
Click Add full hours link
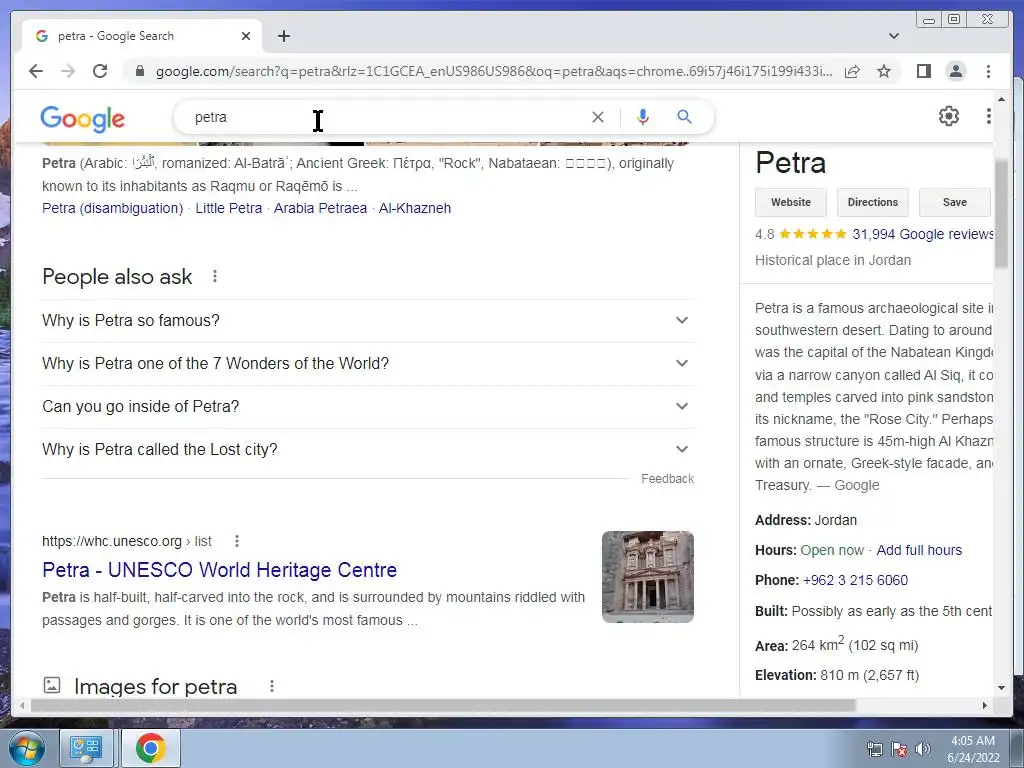click(x=919, y=551)
